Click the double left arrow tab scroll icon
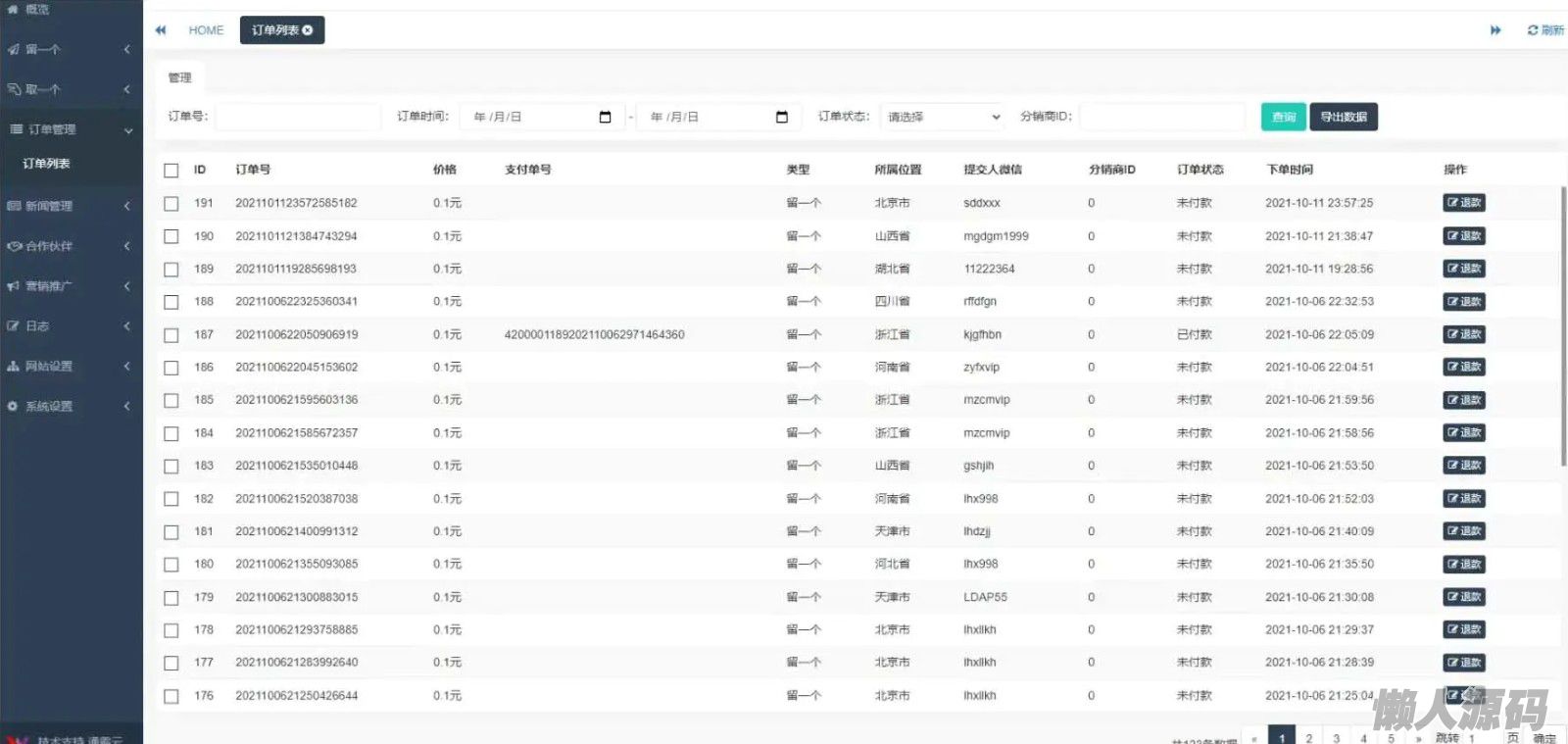This screenshot has width=1568, height=744. coord(161,30)
